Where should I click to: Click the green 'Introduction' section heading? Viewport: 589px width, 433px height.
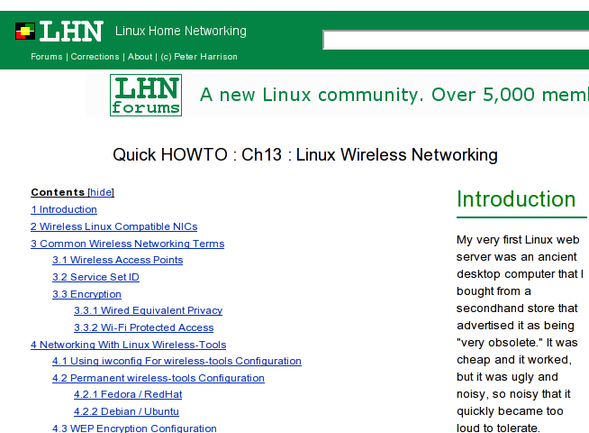(x=516, y=199)
